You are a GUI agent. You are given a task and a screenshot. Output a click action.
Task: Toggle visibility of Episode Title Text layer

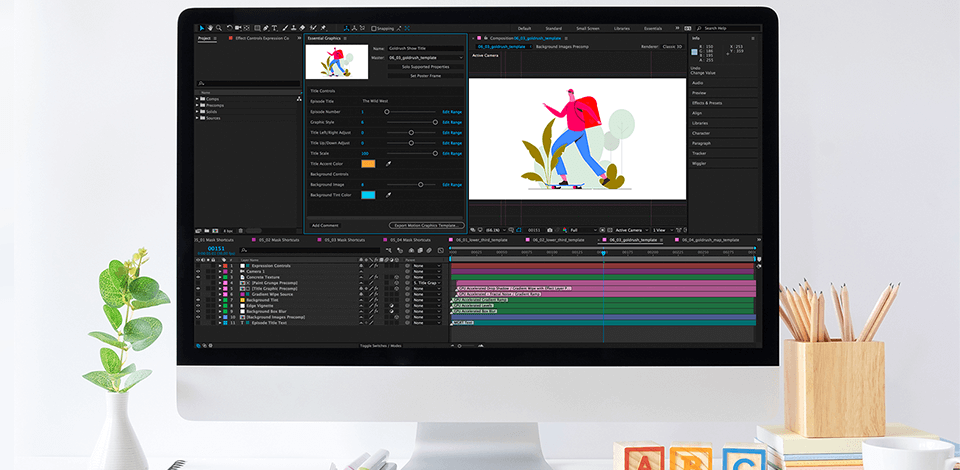coord(199,323)
